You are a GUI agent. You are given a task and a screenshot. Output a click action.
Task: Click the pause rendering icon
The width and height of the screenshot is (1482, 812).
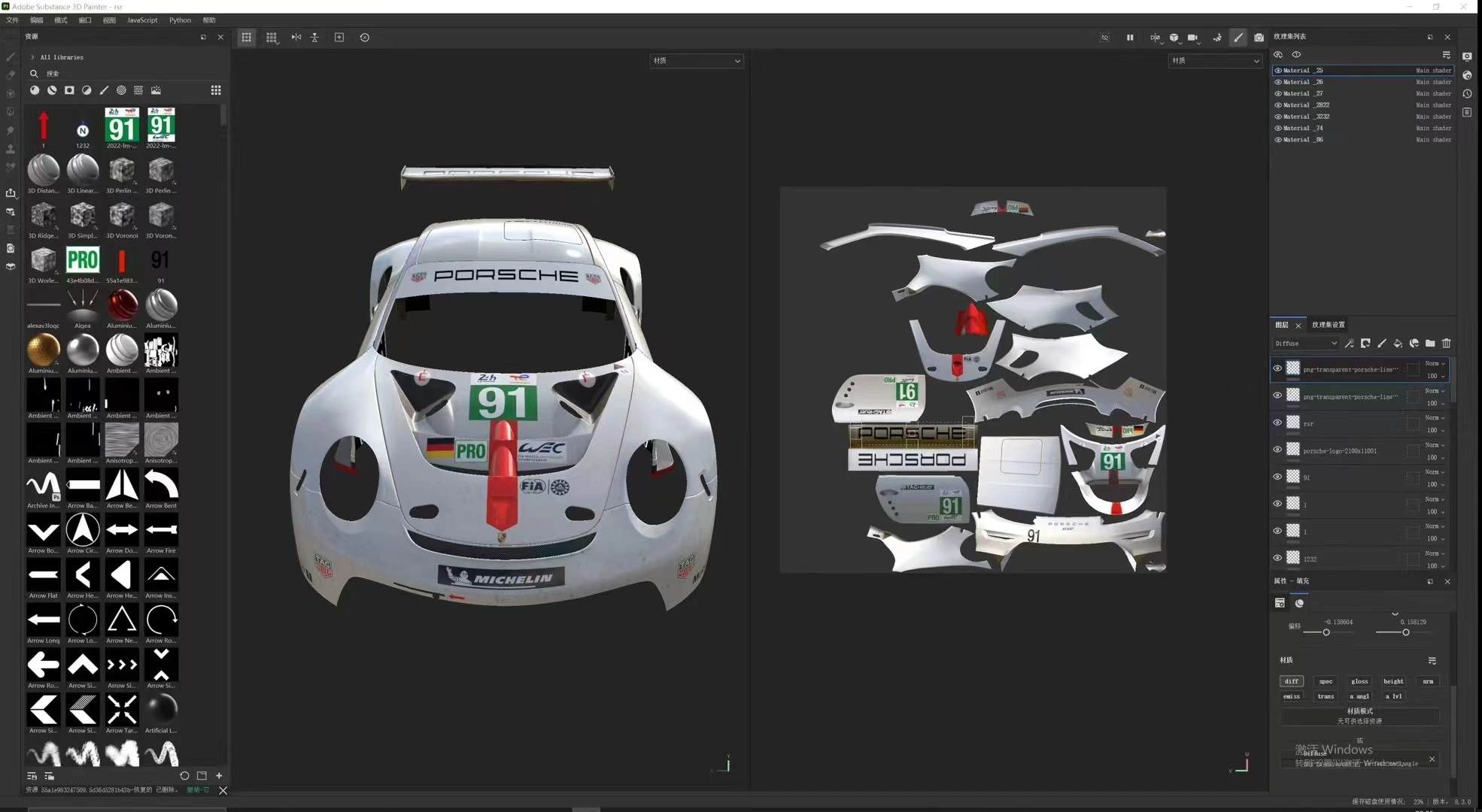(1130, 37)
